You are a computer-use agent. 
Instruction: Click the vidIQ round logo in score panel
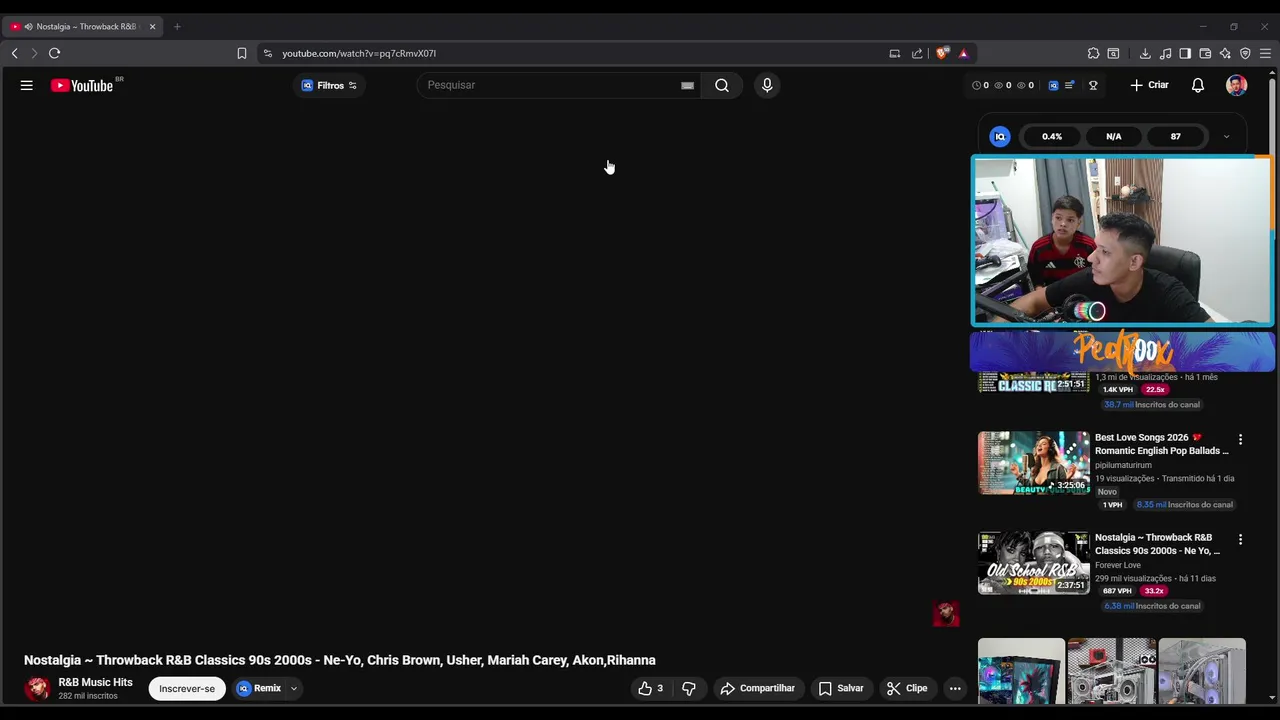[999, 137]
